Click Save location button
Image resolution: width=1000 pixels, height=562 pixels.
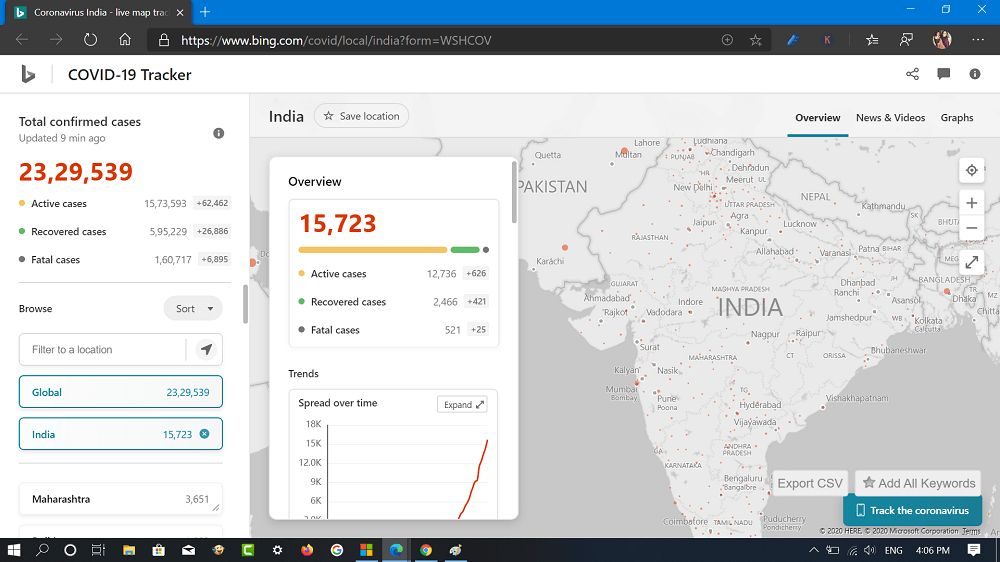361,116
